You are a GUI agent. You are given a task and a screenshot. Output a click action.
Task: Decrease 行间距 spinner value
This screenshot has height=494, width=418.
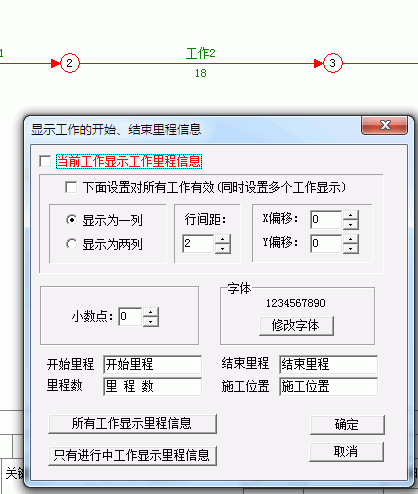click(x=223, y=248)
